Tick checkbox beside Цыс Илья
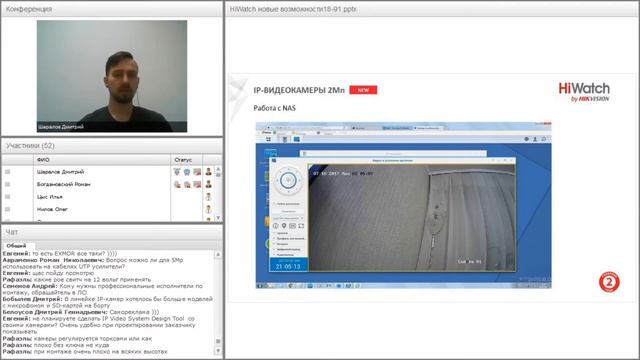The image size is (640, 360). (x=7, y=197)
